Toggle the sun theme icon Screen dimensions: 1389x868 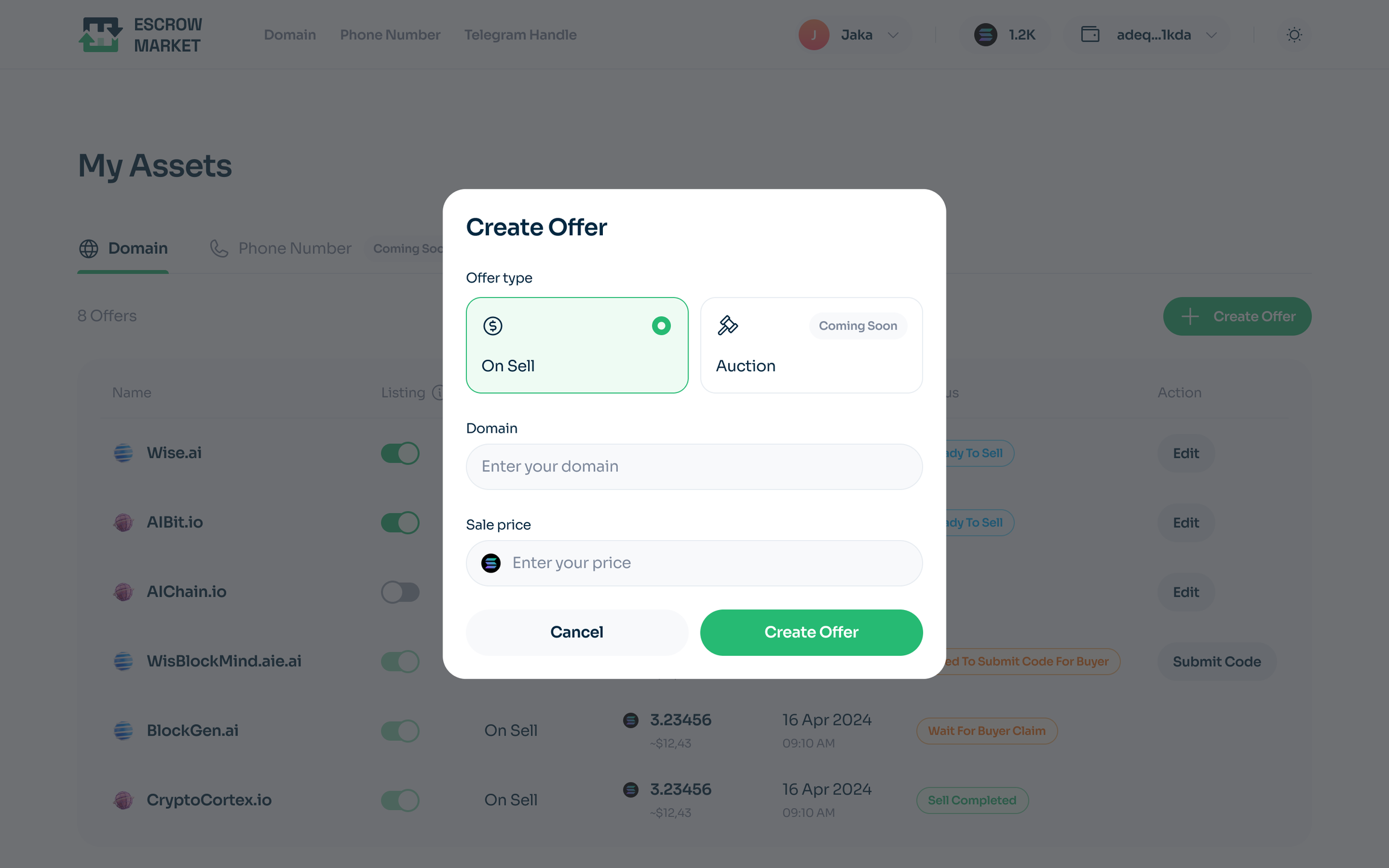(x=1294, y=35)
